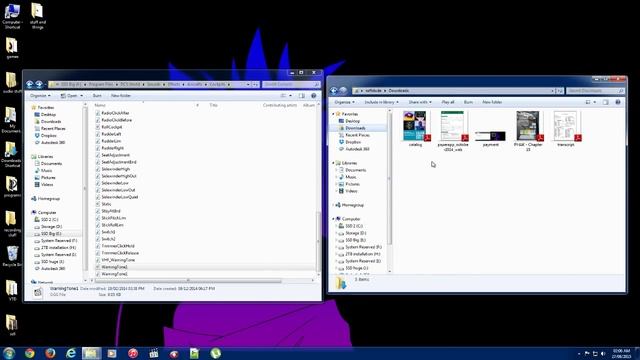Click Burn in the Downloads window toolbar
Image resolution: width=640 pixels, height=360 pixels.
[468, 102]
